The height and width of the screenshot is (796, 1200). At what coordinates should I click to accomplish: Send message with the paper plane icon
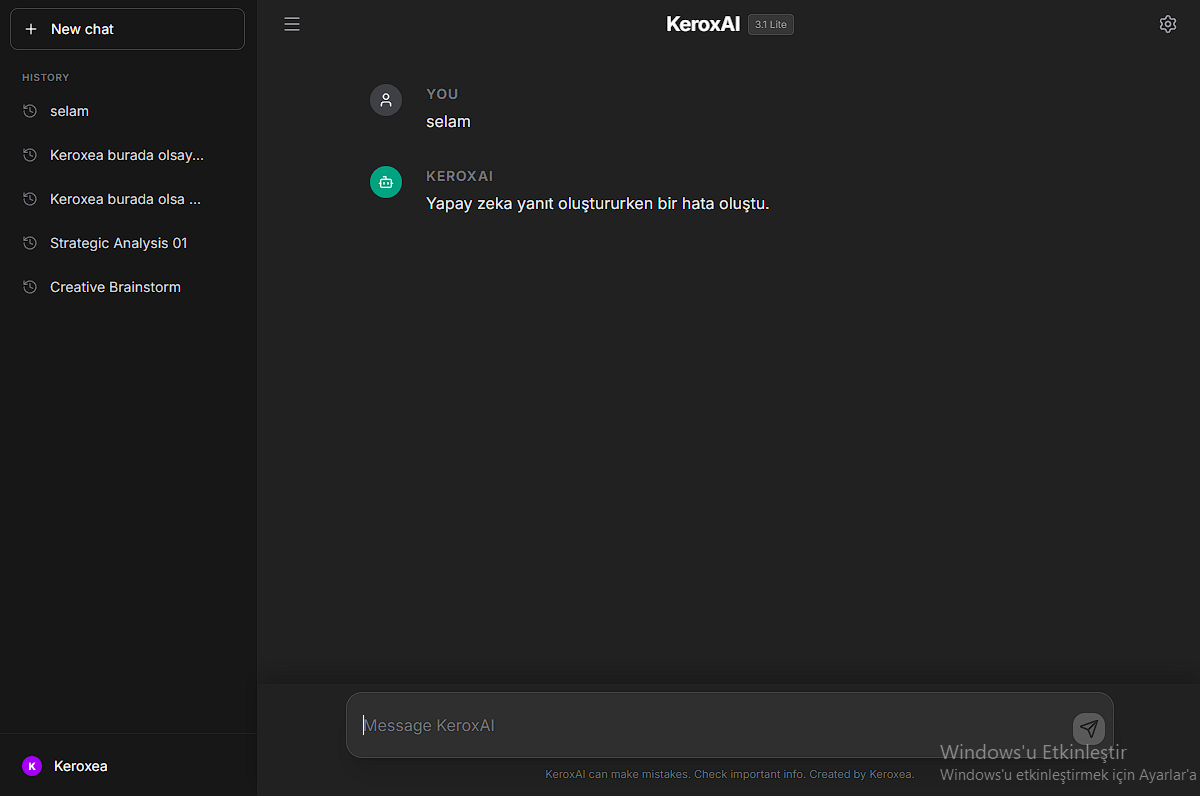point(1089,728)
